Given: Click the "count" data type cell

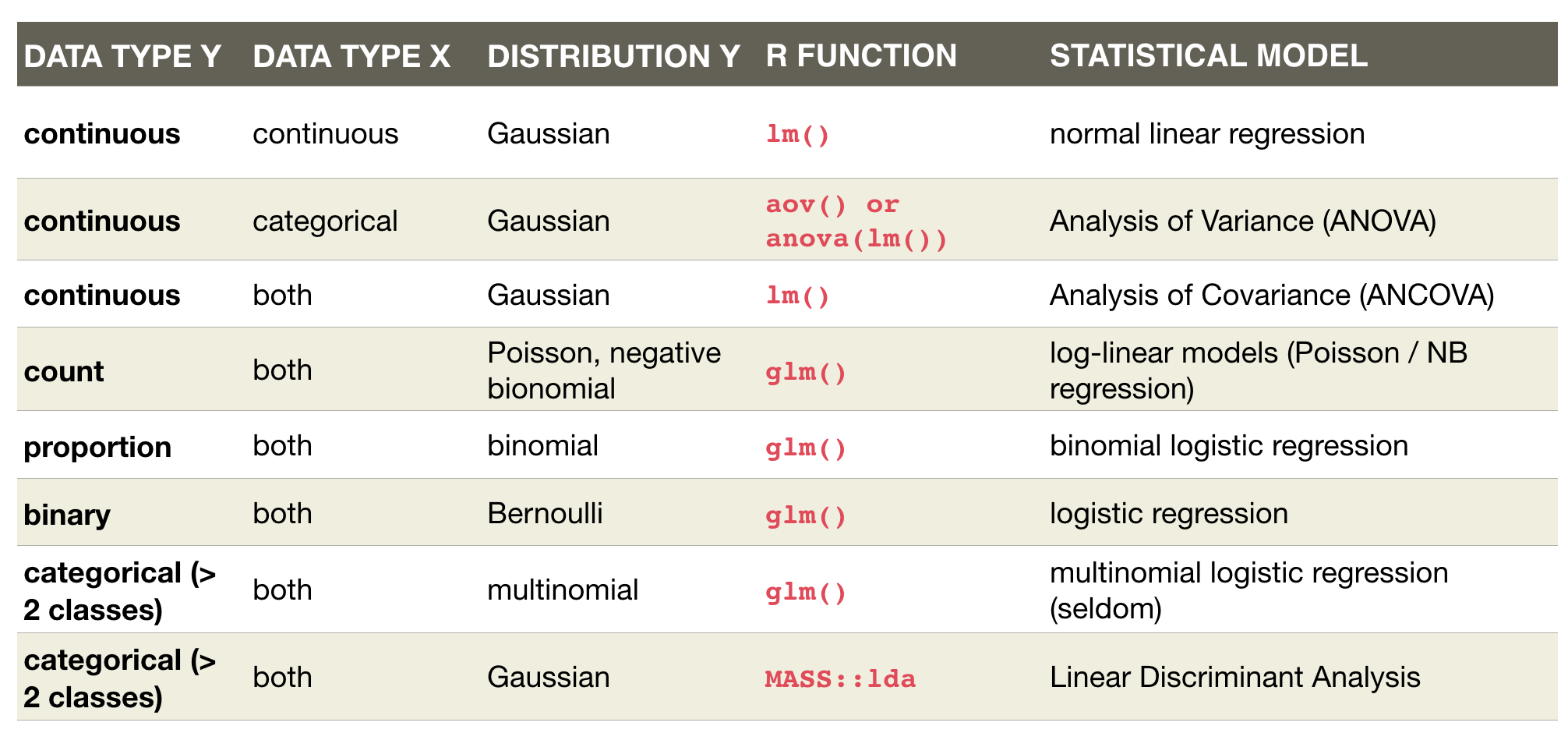Looking at the screenshot, I should click(64, 372).
